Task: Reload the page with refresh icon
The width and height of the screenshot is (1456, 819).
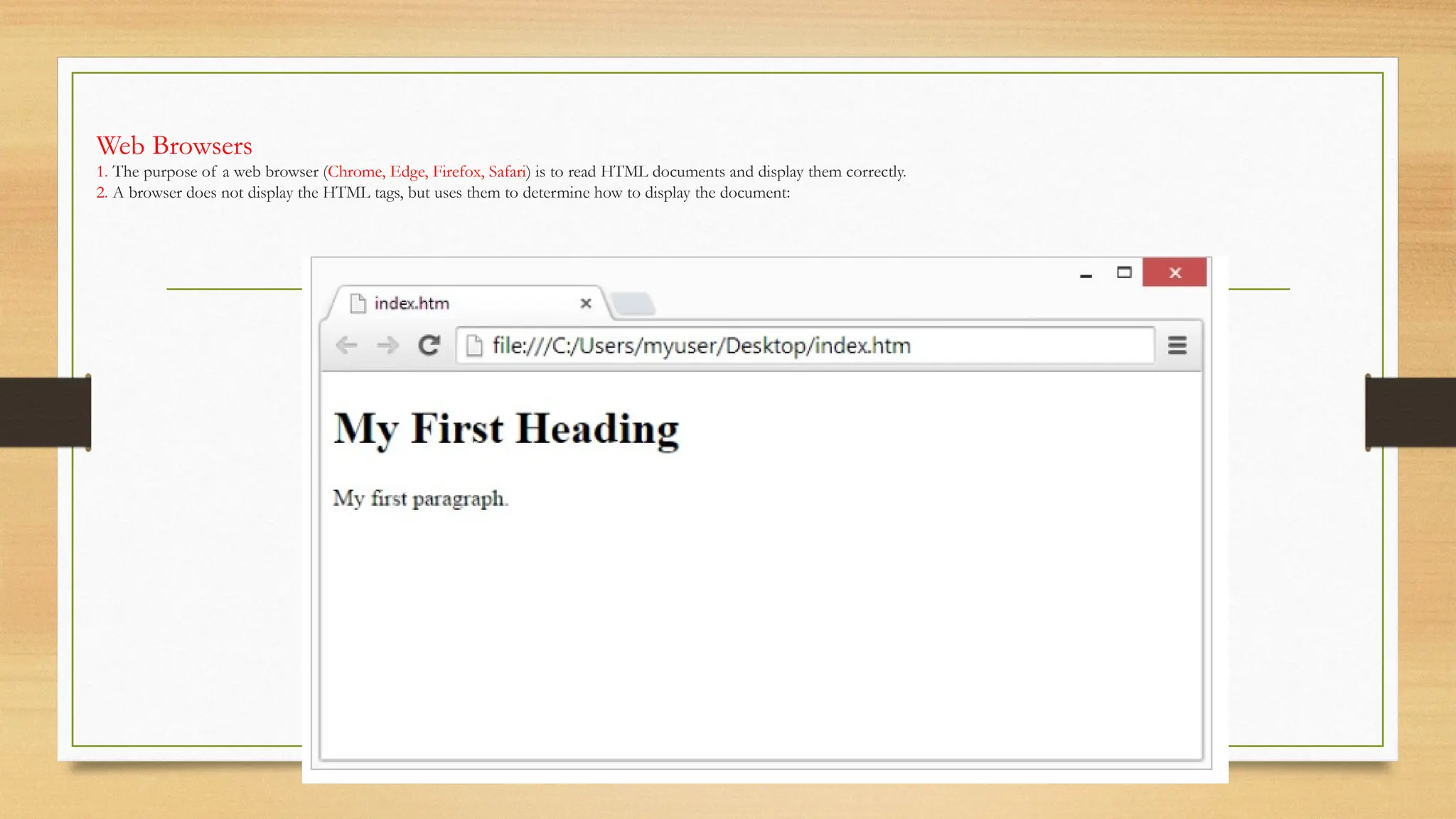Action: point(429,346)
